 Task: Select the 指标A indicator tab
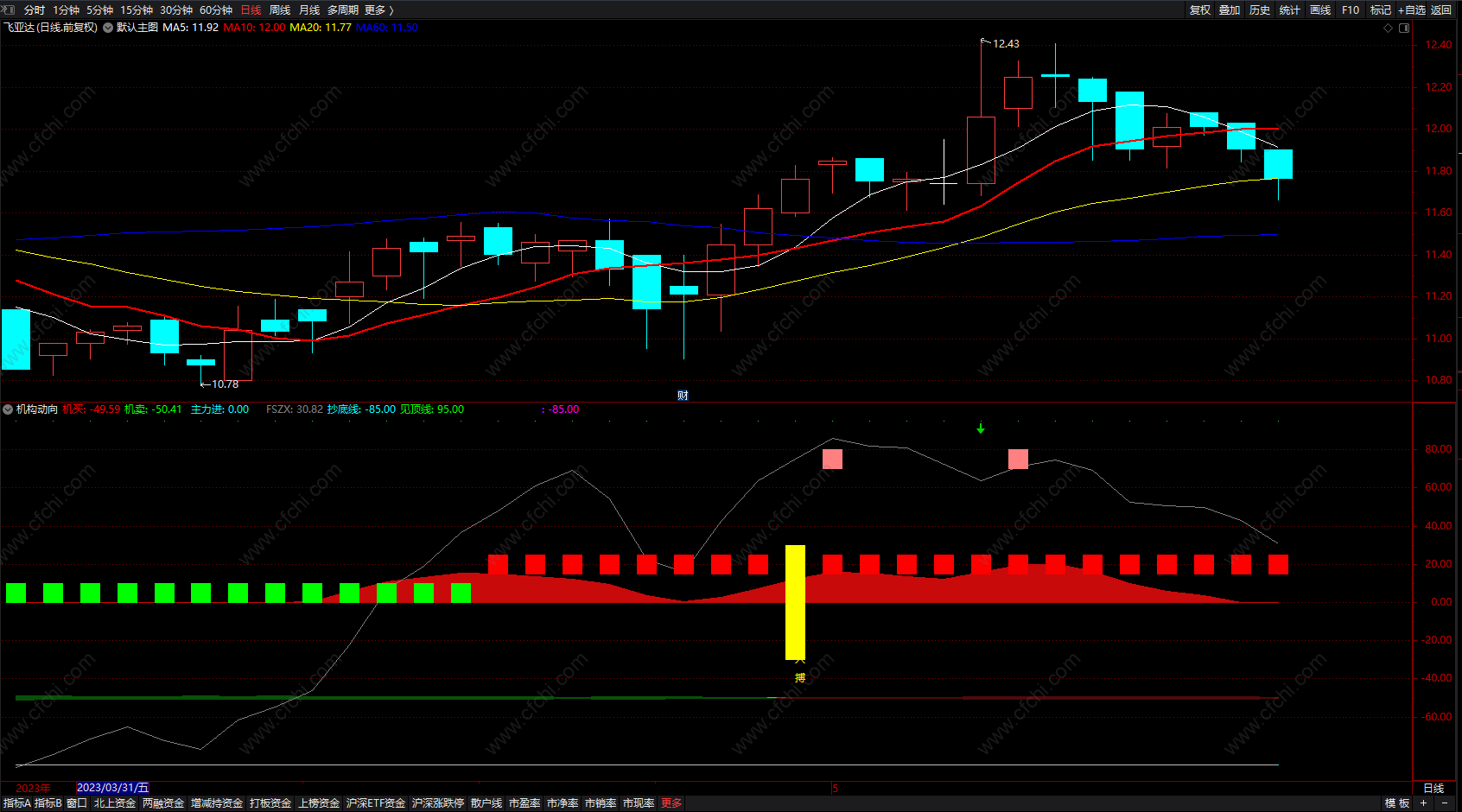point(17,803)
